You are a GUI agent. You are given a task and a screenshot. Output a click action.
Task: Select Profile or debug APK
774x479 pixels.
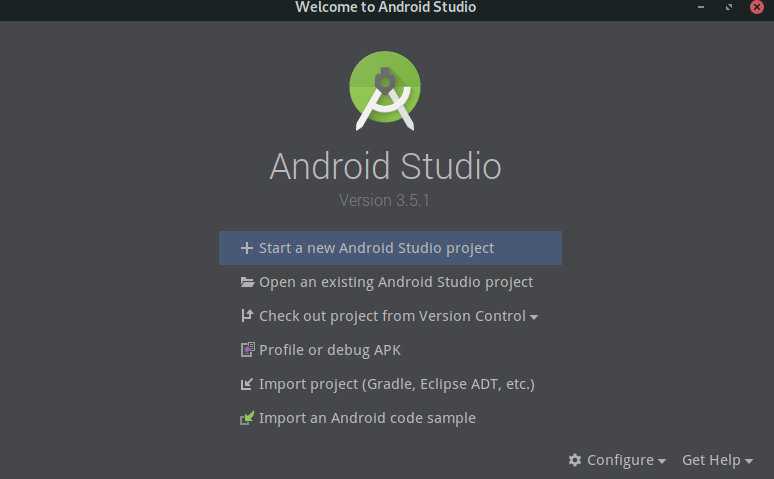click(390, 350)
